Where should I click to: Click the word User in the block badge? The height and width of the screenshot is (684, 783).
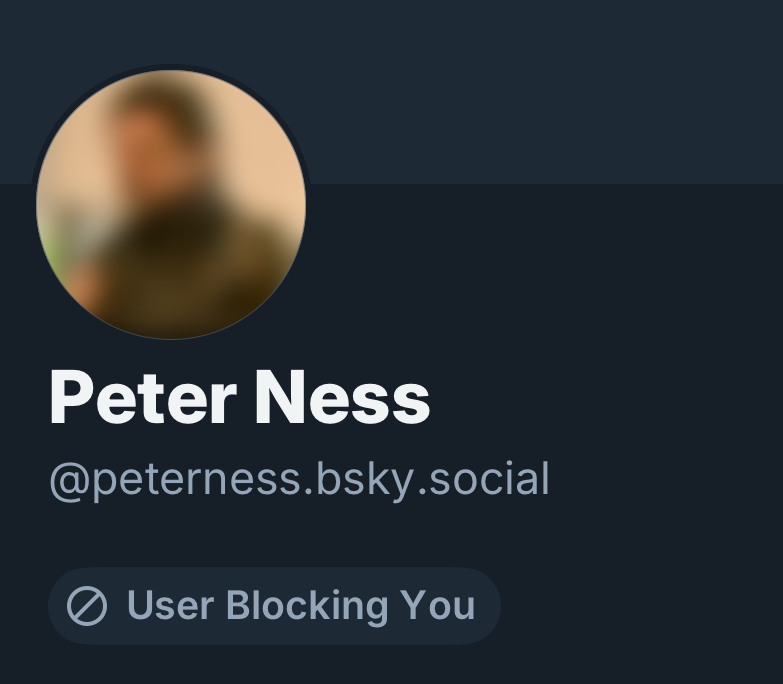[x=169, y=606]
